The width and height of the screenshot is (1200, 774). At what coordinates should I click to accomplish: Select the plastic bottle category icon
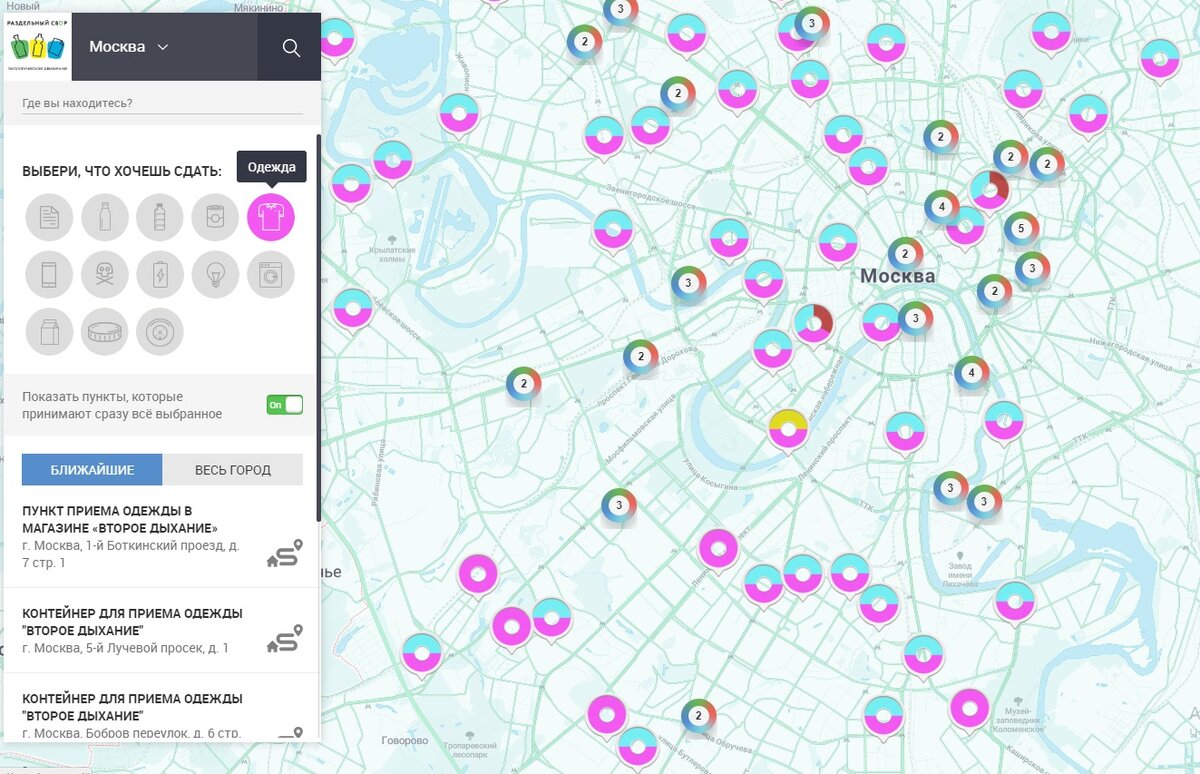coord(160,217)
